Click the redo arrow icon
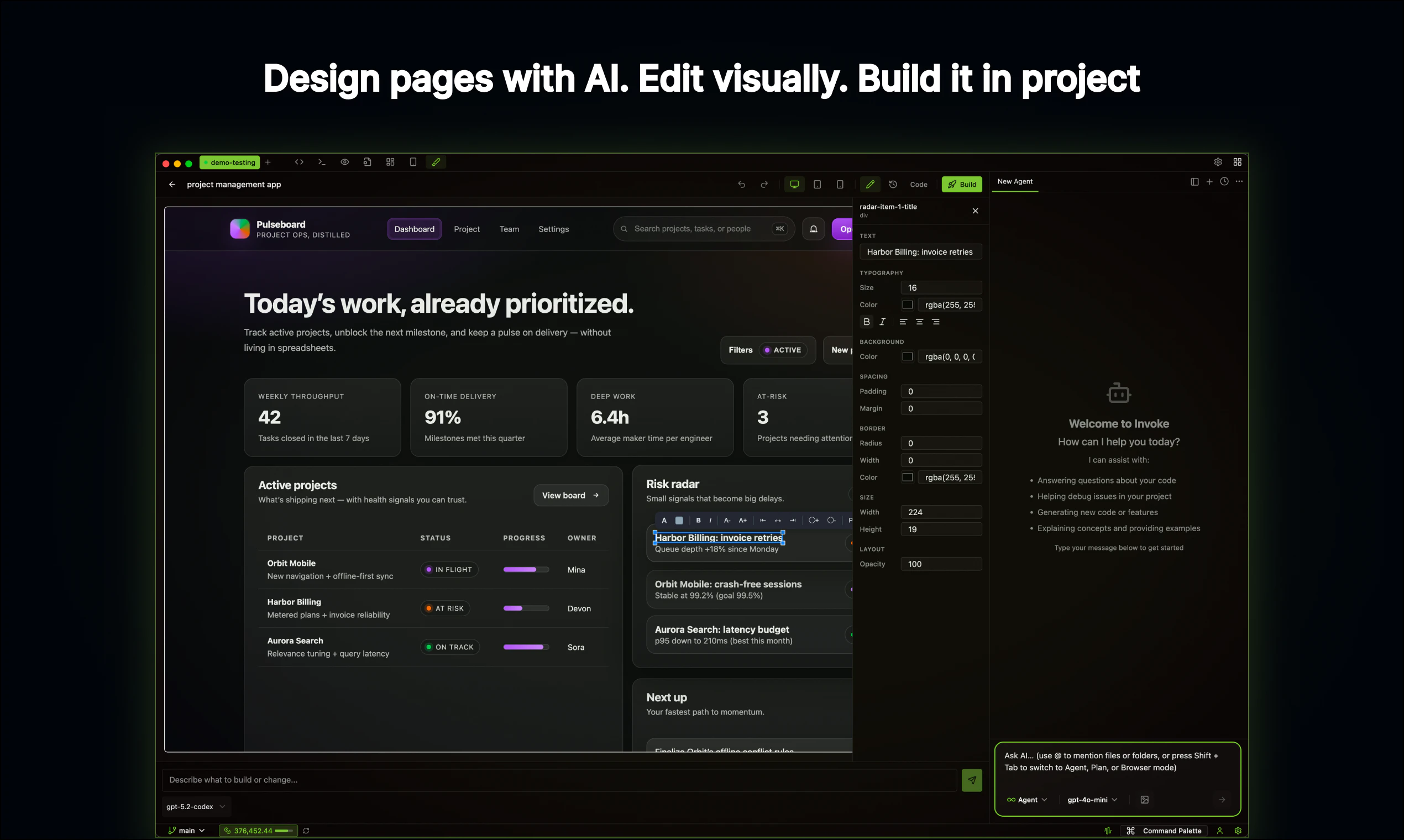The height and width of the screenshot is (840, 1404). [764, 185]
